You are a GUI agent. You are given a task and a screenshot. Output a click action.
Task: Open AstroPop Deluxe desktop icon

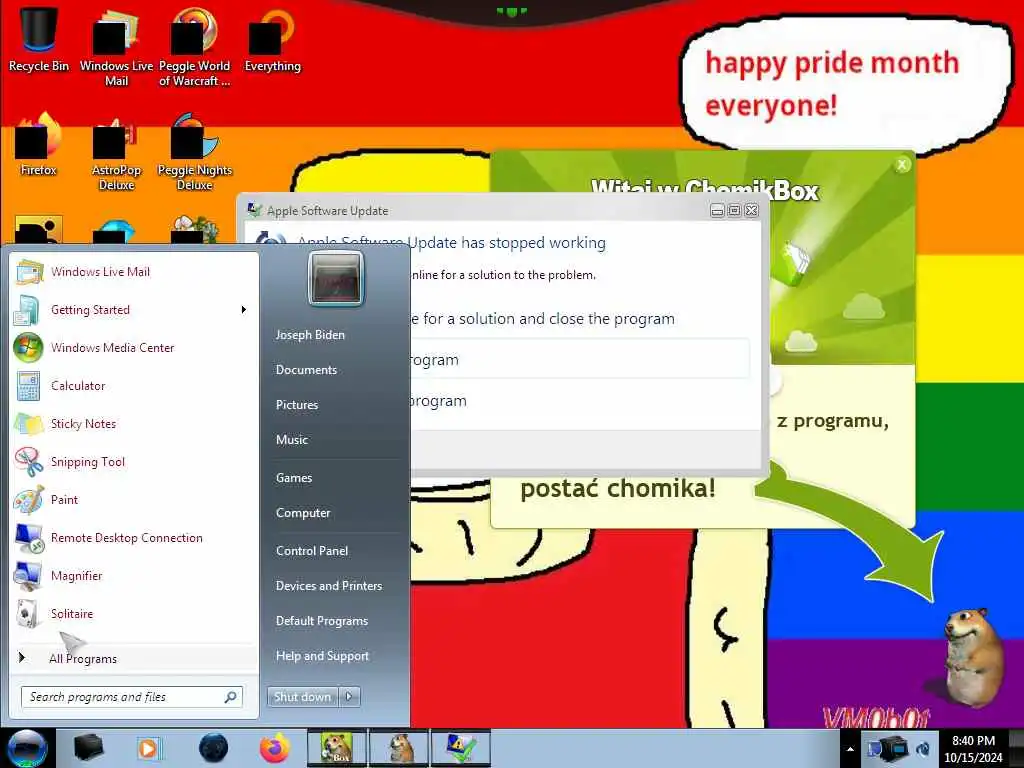(116, 152)
